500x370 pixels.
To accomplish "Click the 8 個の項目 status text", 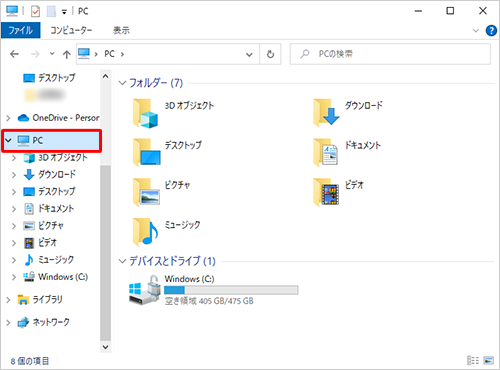I will tap(30, 361).
